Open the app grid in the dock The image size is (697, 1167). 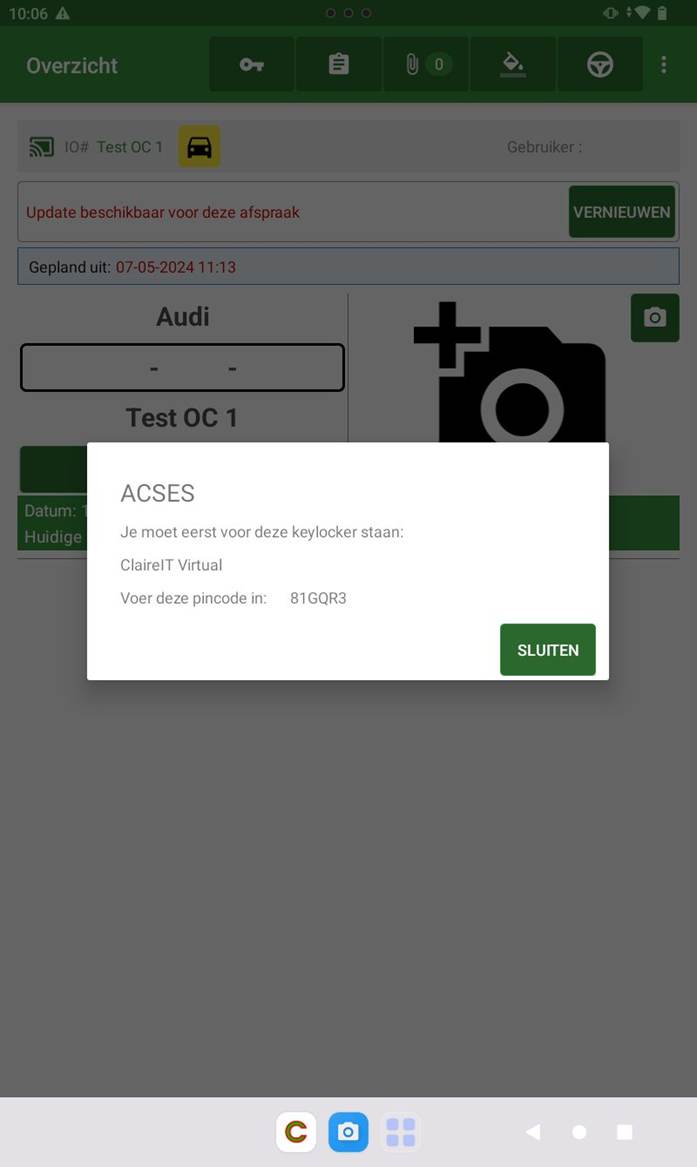coord(400,1132)
